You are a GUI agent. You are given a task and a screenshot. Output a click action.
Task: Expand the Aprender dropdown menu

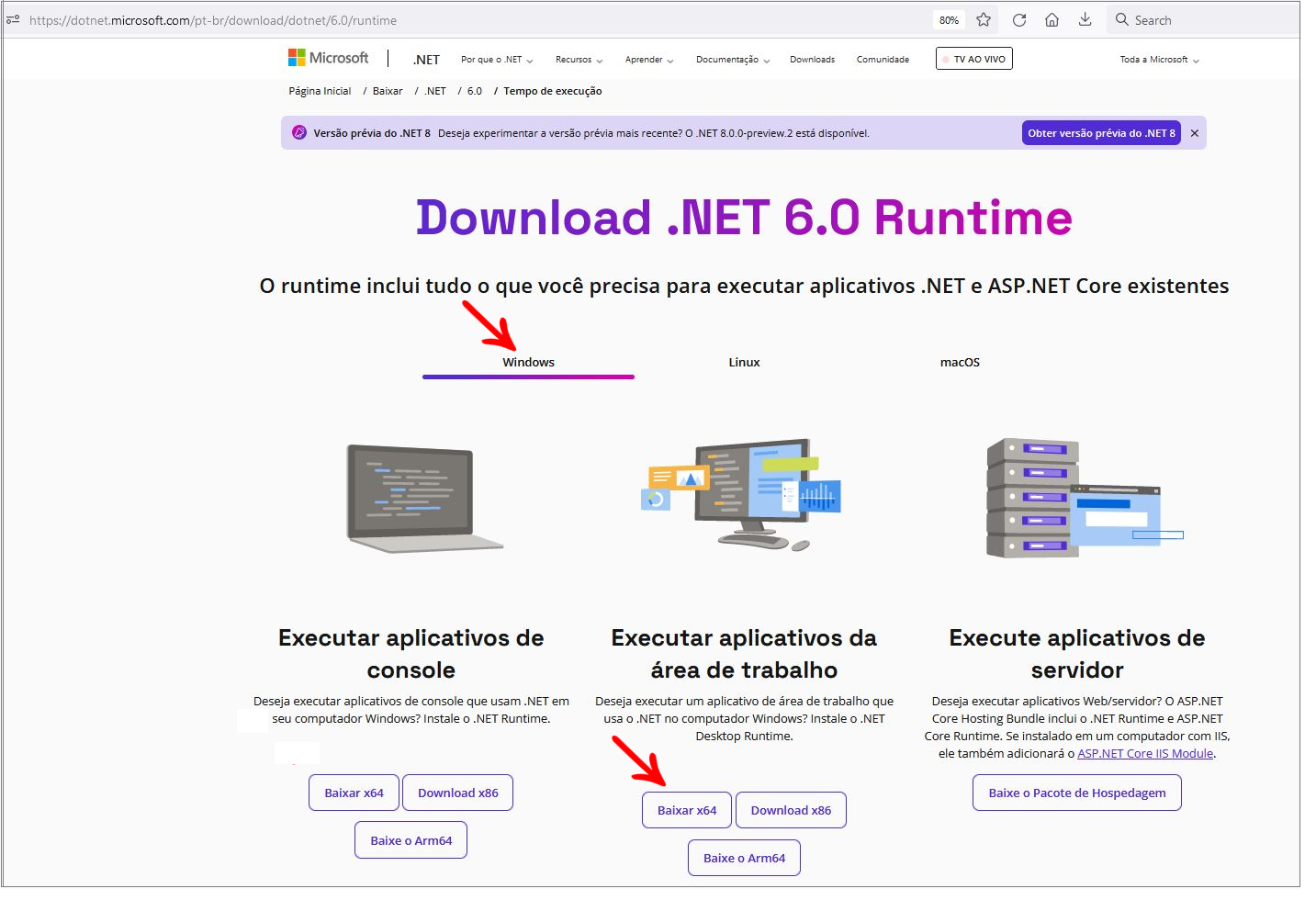649,60
